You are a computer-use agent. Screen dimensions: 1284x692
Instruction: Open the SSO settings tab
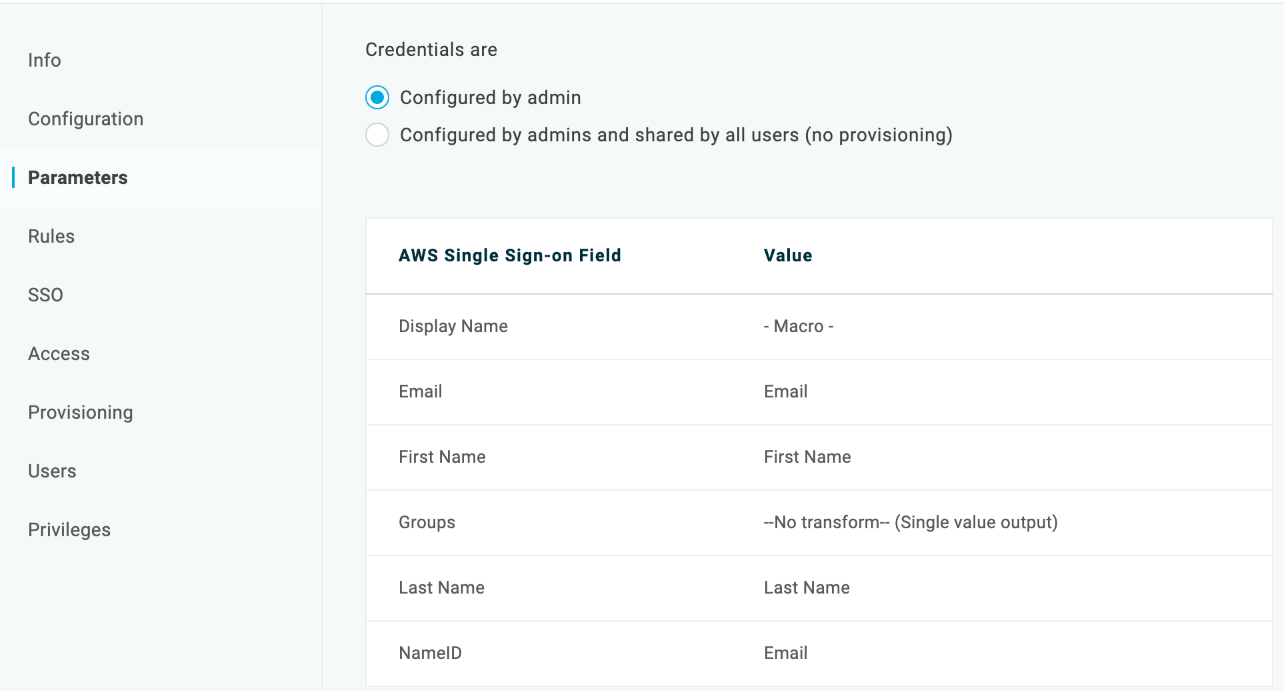tap(45, 295)
